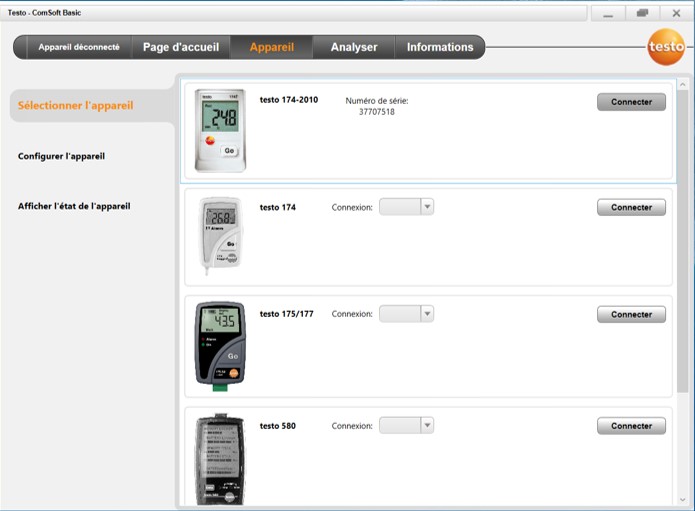The image size is (695, 511).
Task: Select Afficher l'état de l'appareil
Action: pos(74,206)
